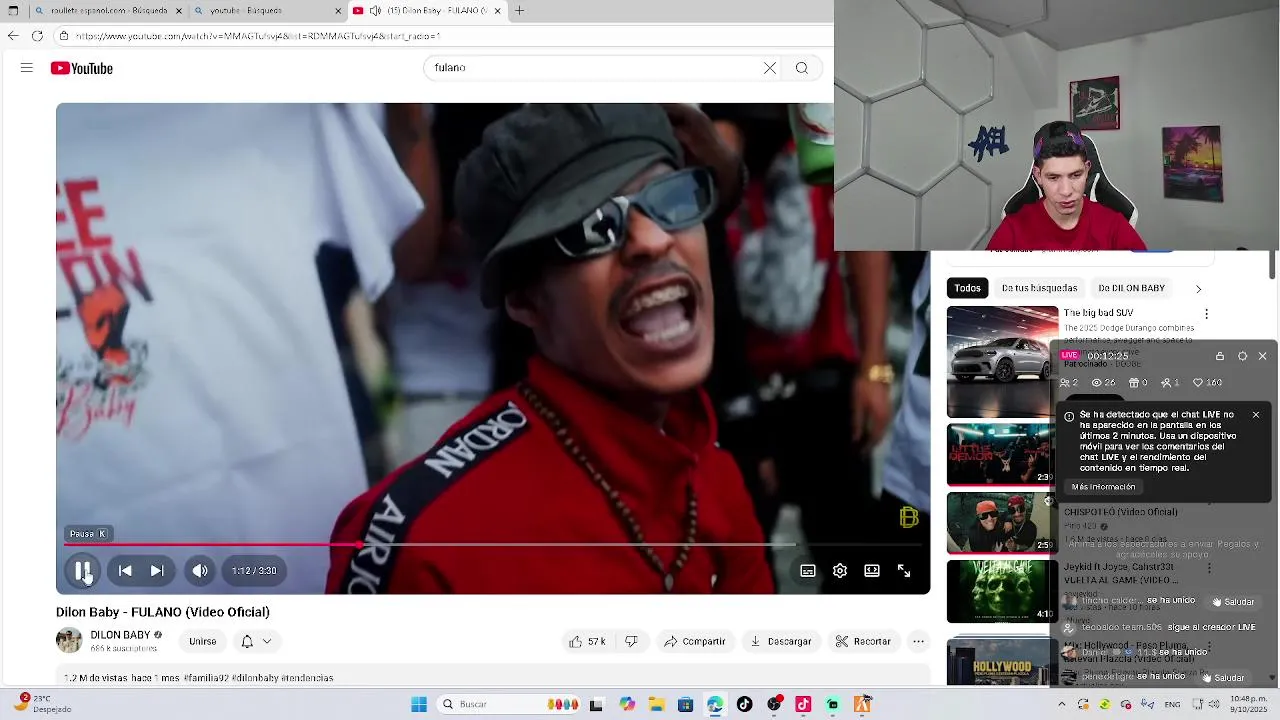Close the Dilon Baby FULANO browser tab

(496, 11)
